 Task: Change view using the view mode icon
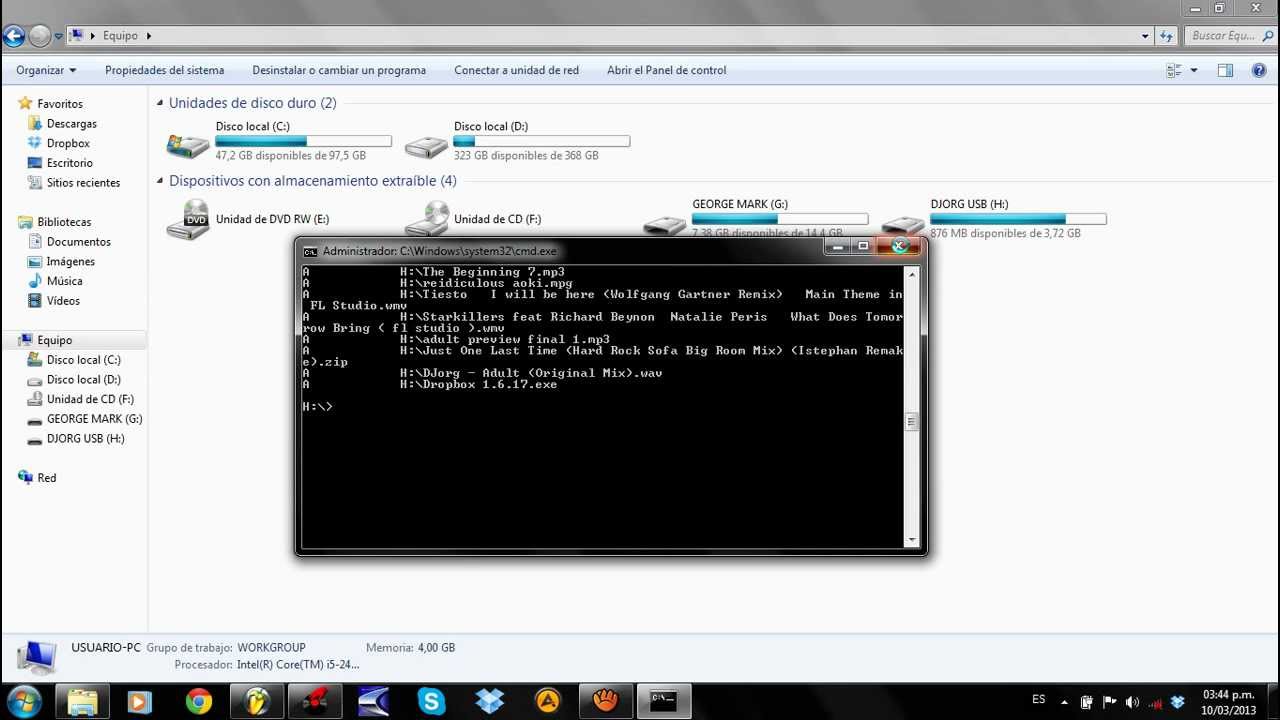tap(1174, 70)
